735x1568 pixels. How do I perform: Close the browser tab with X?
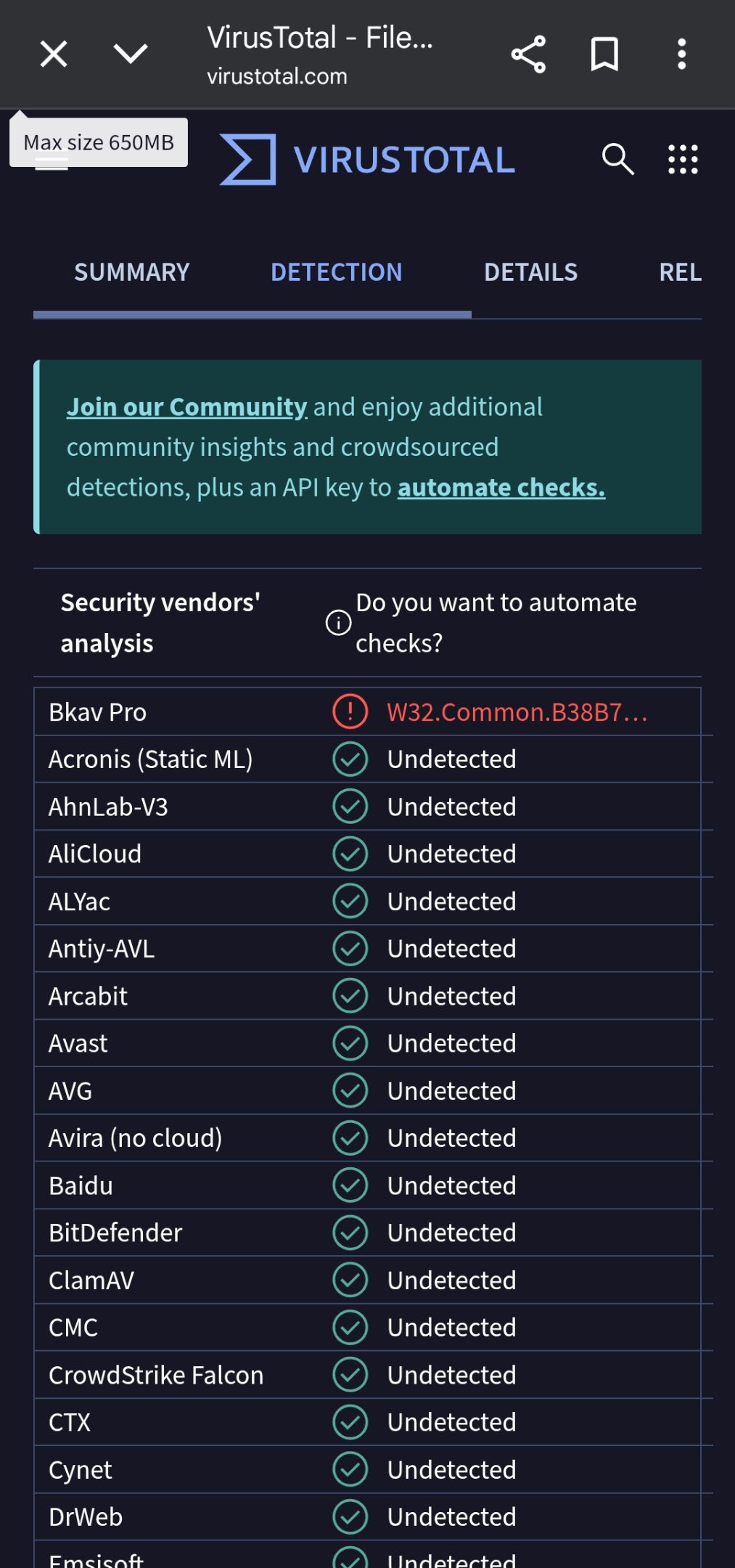pos(54,54)
